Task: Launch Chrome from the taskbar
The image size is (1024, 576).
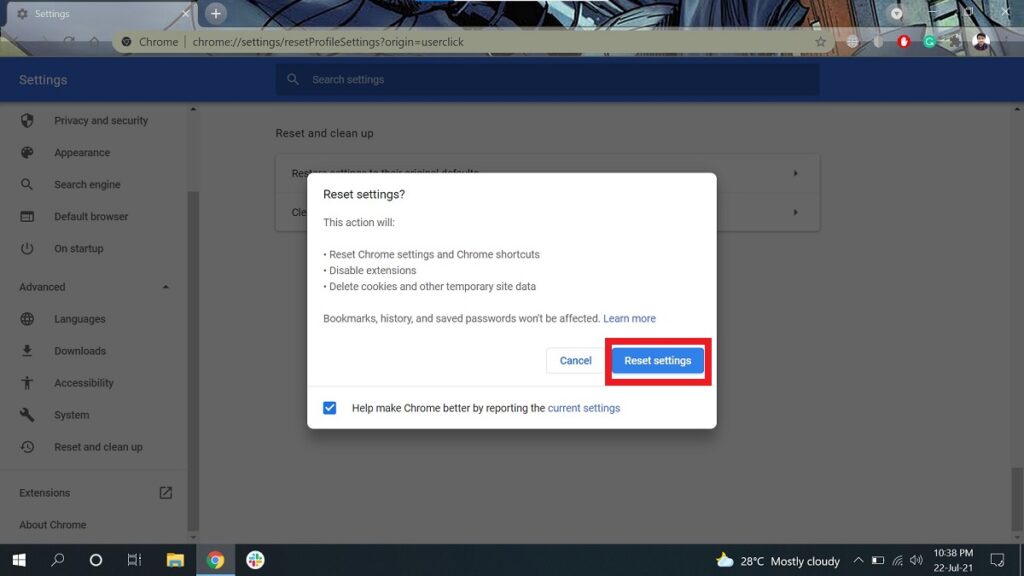Action: point(215,560)
